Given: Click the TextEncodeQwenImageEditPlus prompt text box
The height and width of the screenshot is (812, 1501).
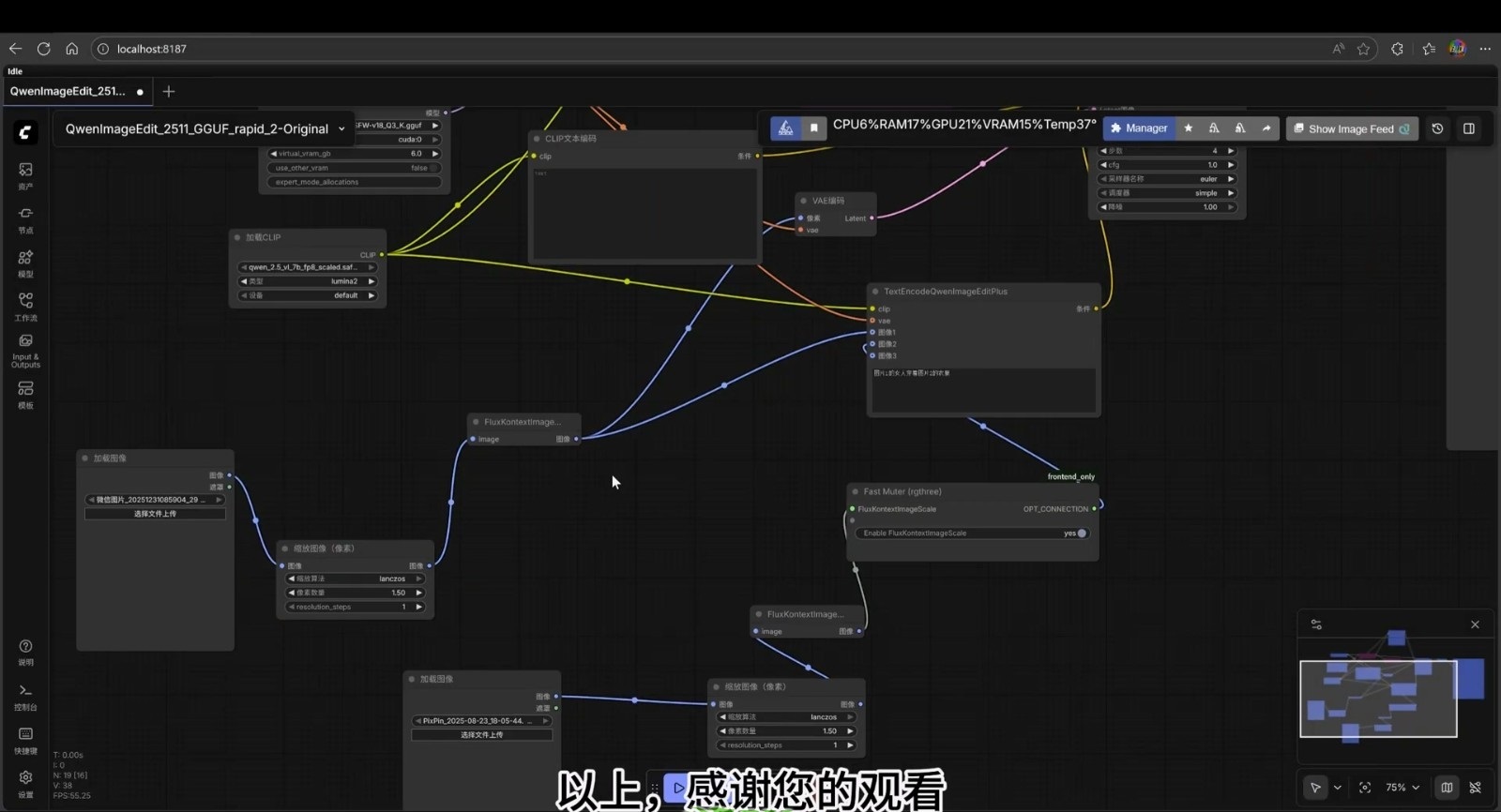Looking at the screenshot, I should [982, 389].
